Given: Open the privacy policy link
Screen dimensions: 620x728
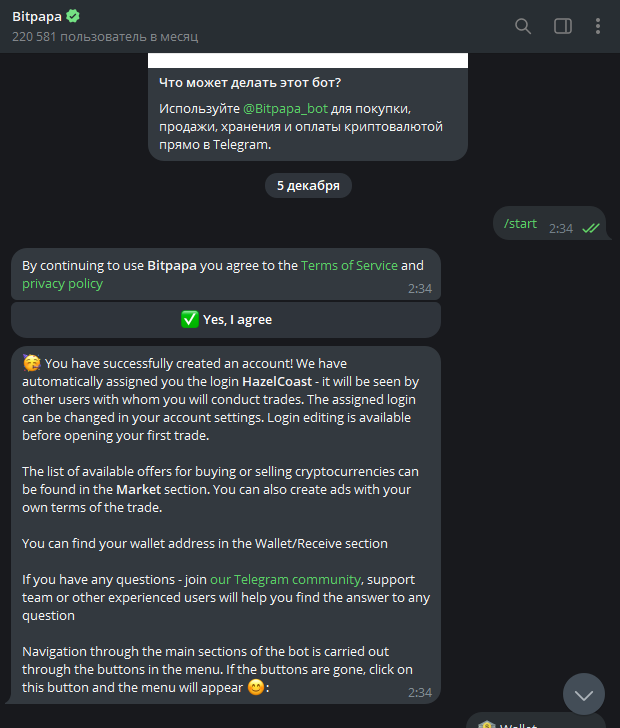Looking at the screenshot, I should [62, 283].
